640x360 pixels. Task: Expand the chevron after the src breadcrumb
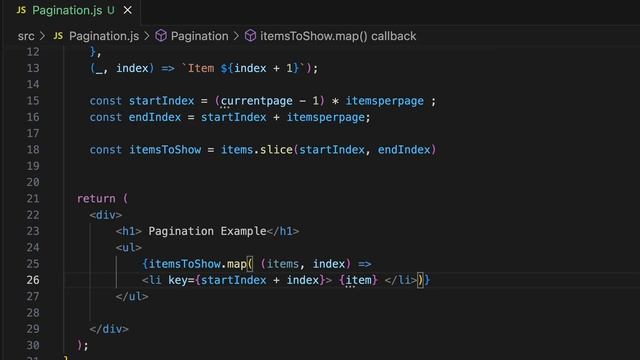[x=42, y=36]
